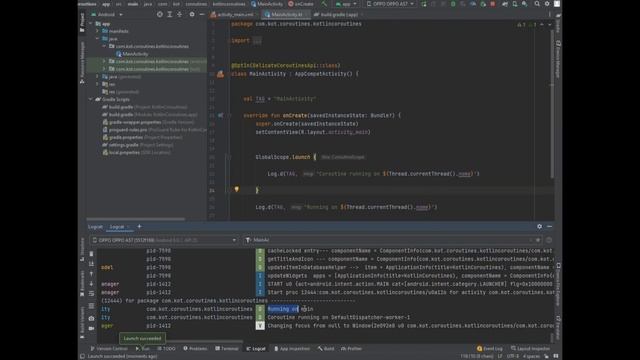Open the Profiler tool window
Viewport: 640px width, 360px height.
351,349
